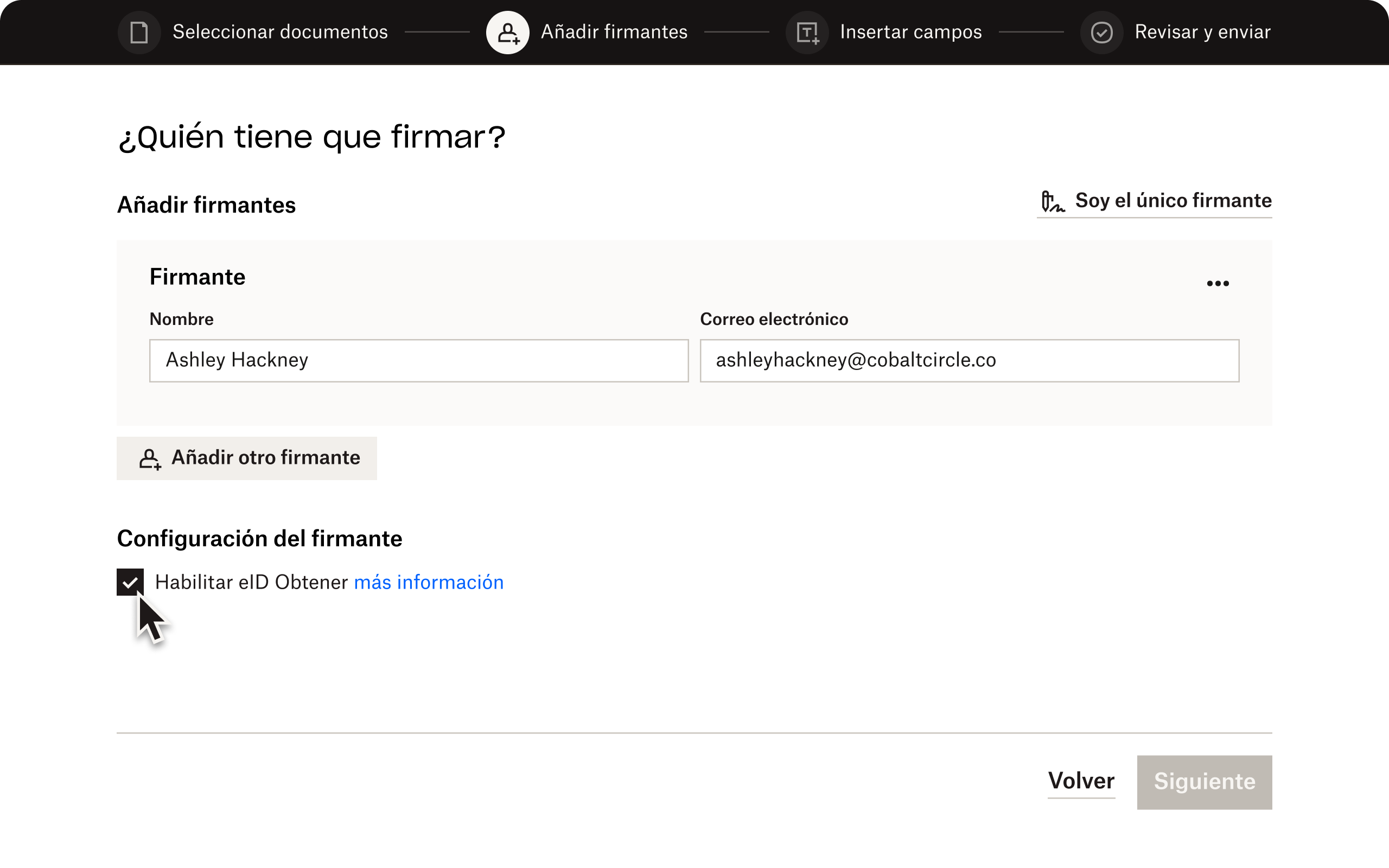Click the Revisar y enviar step icon
Viewport: 1389px width, 868px height.
coord(1100,32)
